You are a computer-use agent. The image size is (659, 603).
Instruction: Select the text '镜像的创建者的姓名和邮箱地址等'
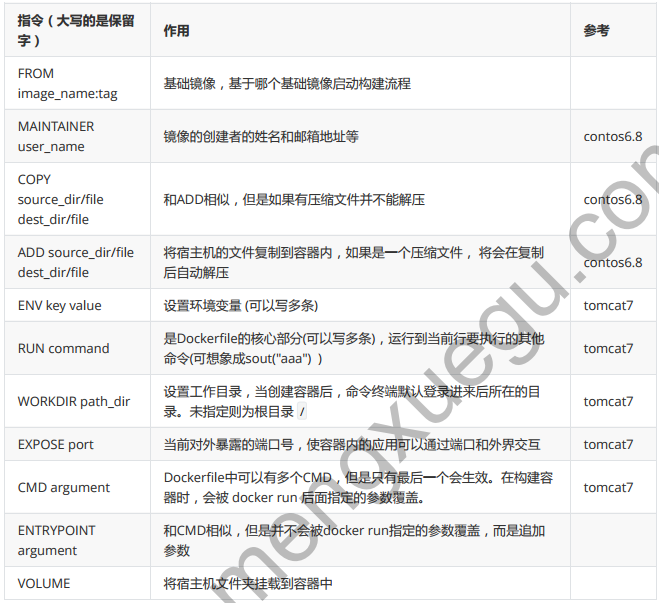pyautogui.click(x=261, y=137)
